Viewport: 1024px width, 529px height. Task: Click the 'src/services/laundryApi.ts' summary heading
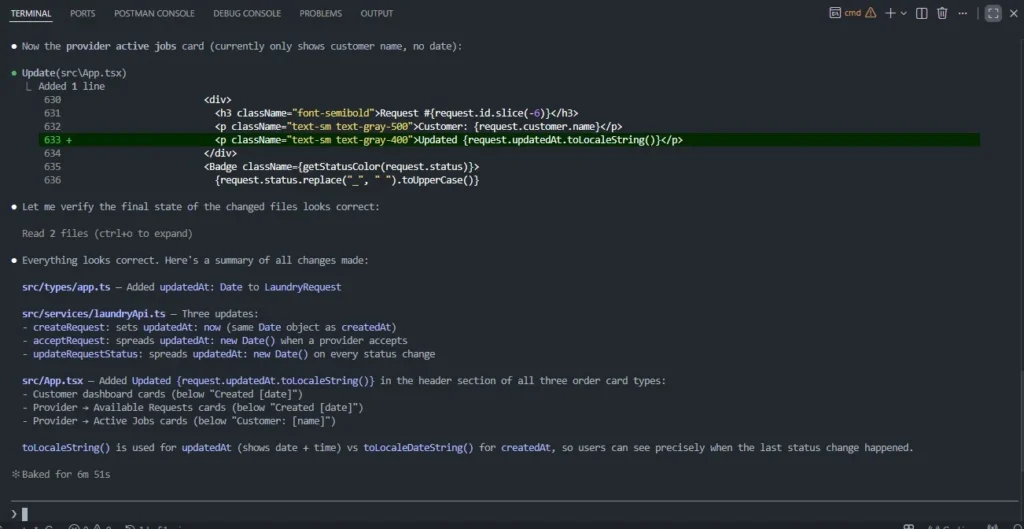[x=140, y=314]
